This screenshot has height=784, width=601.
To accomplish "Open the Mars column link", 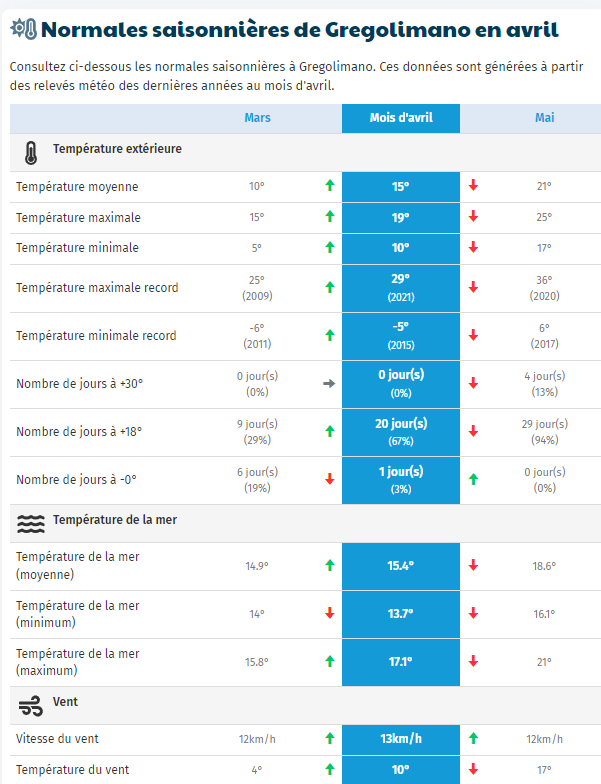I will click(x=258, y=118).
